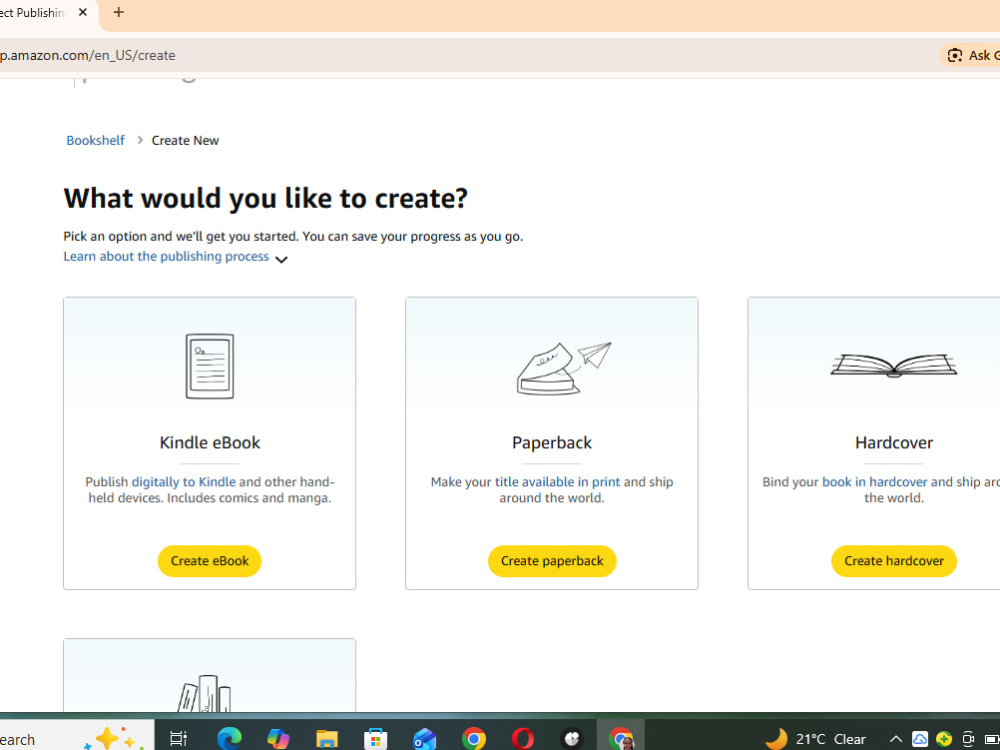Click the battery icon in system tray

(992, 739)
